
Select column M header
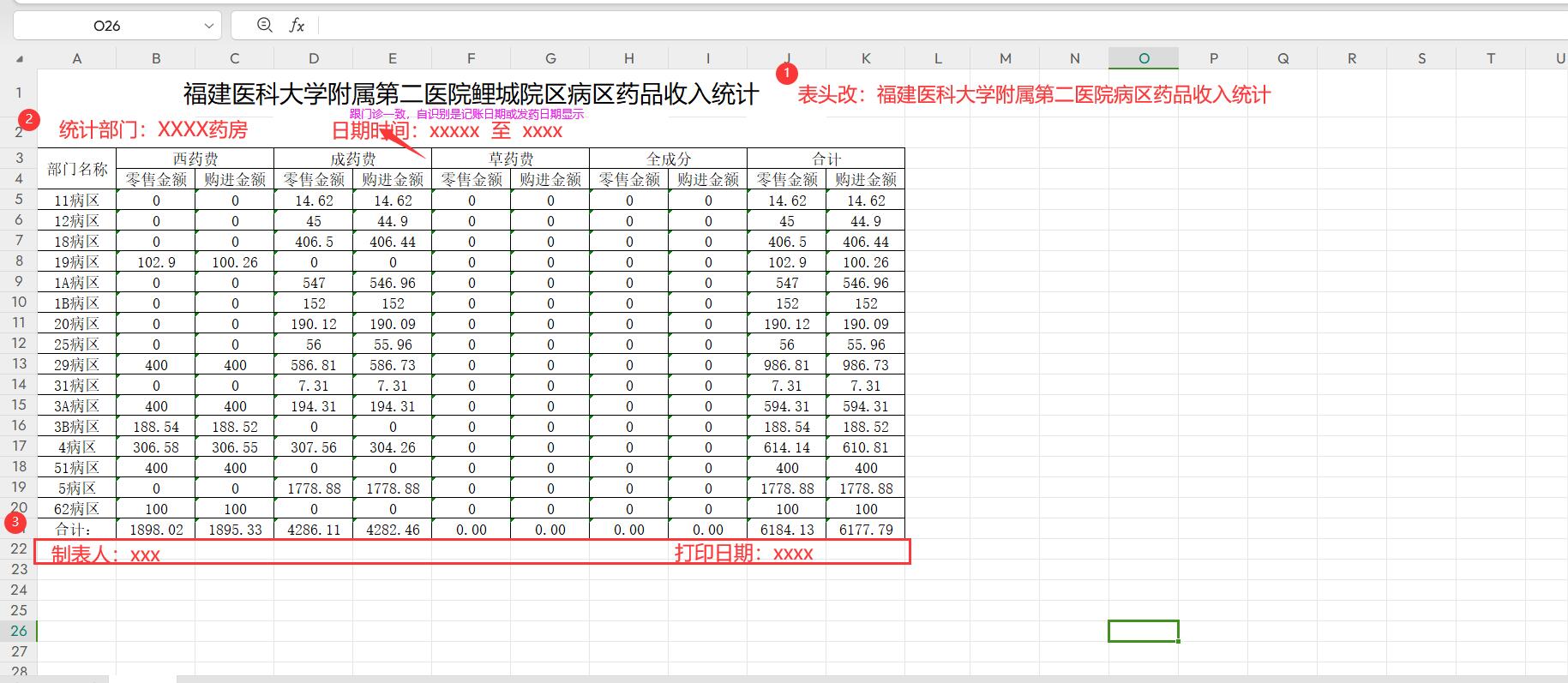pos(1006,58)
